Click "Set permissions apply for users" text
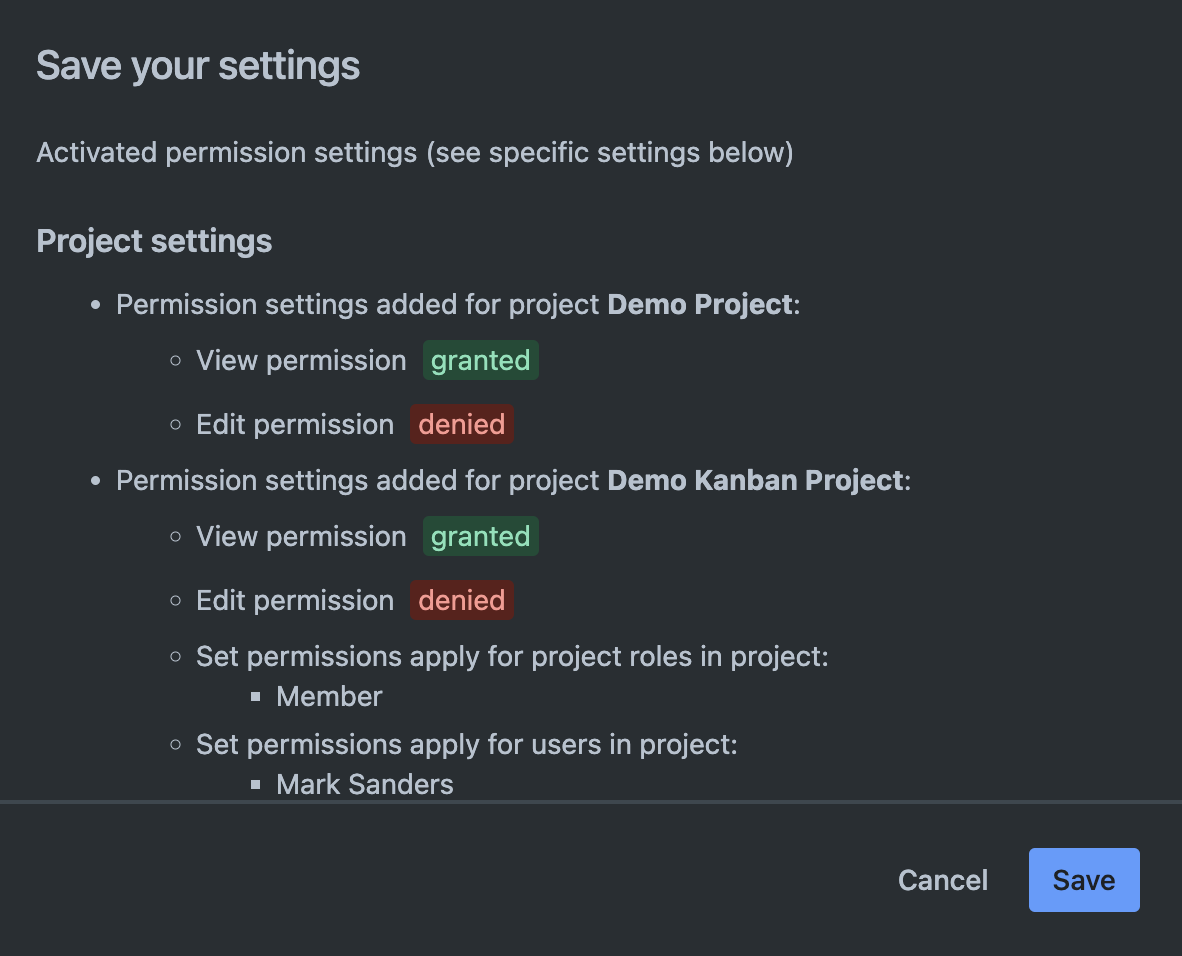The height and width of the screenshot is (956, 1182). (x=466, y=744)
